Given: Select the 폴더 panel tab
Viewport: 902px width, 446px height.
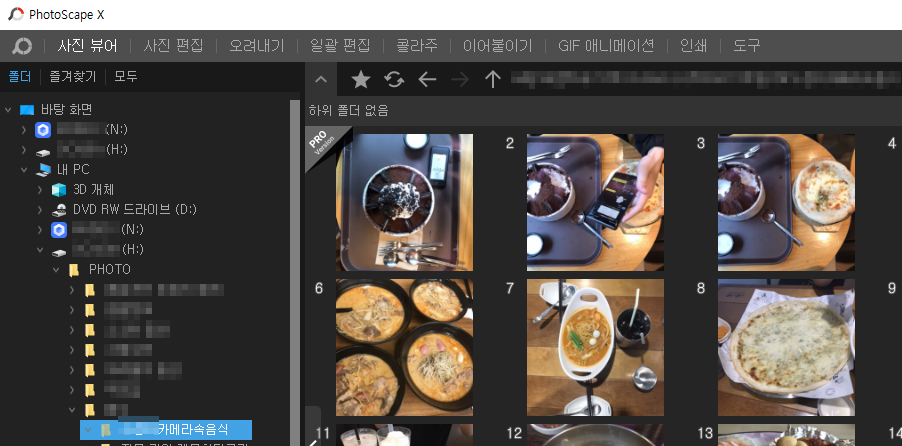Looking at the screenshot, I should click(20, 77).
